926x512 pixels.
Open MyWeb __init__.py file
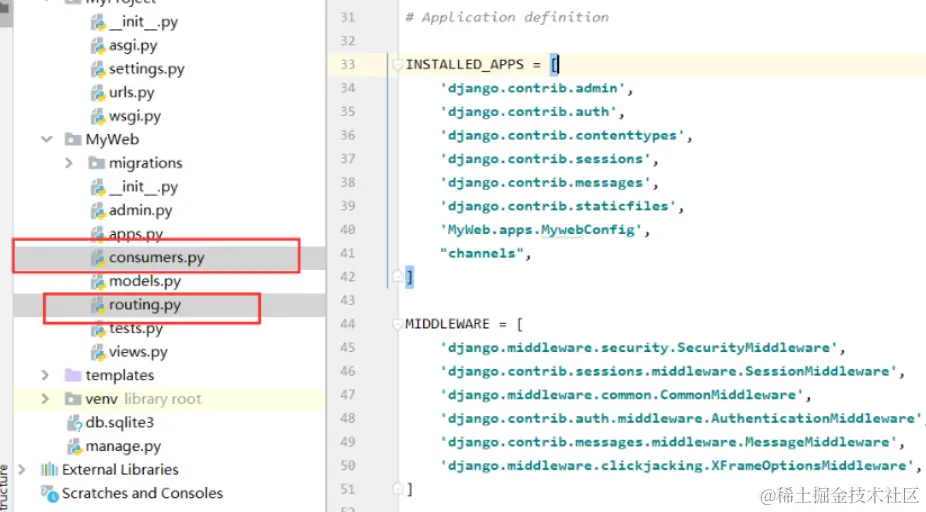click(x=144, y=187)
